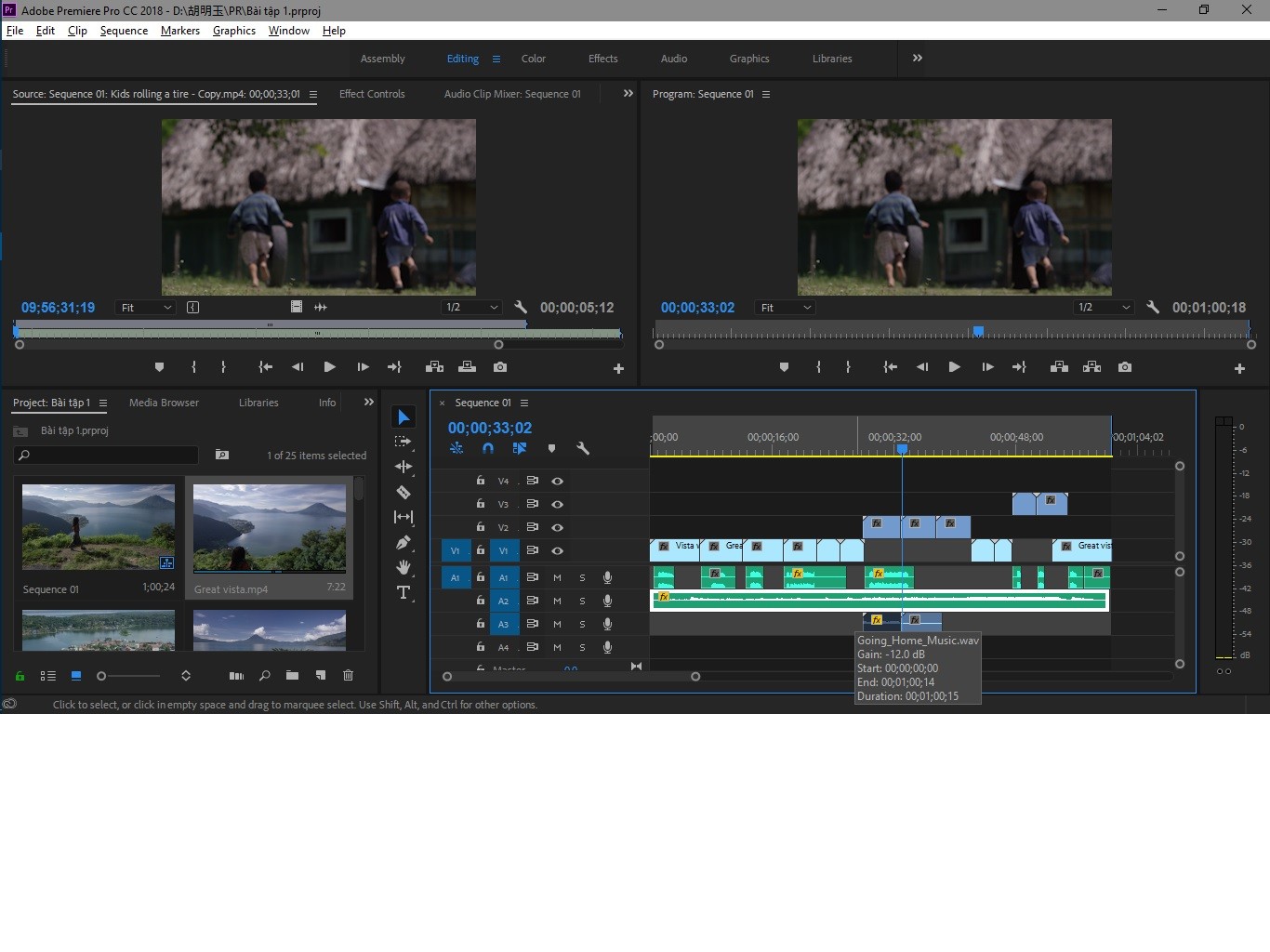Select the Type tool
This screenshot has width=1270, height=952.
[403, 592]
